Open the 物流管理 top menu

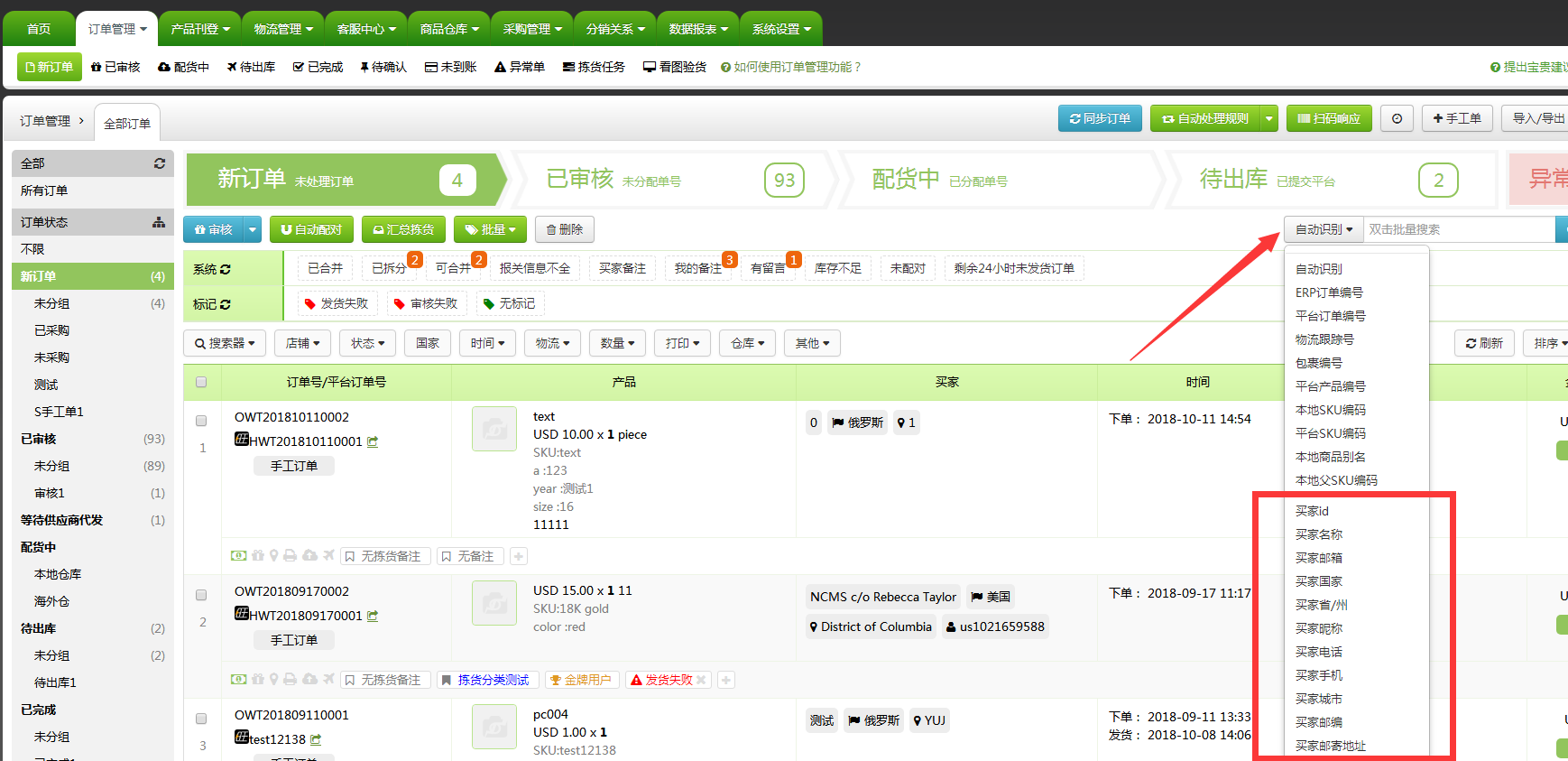pos(283,29)
